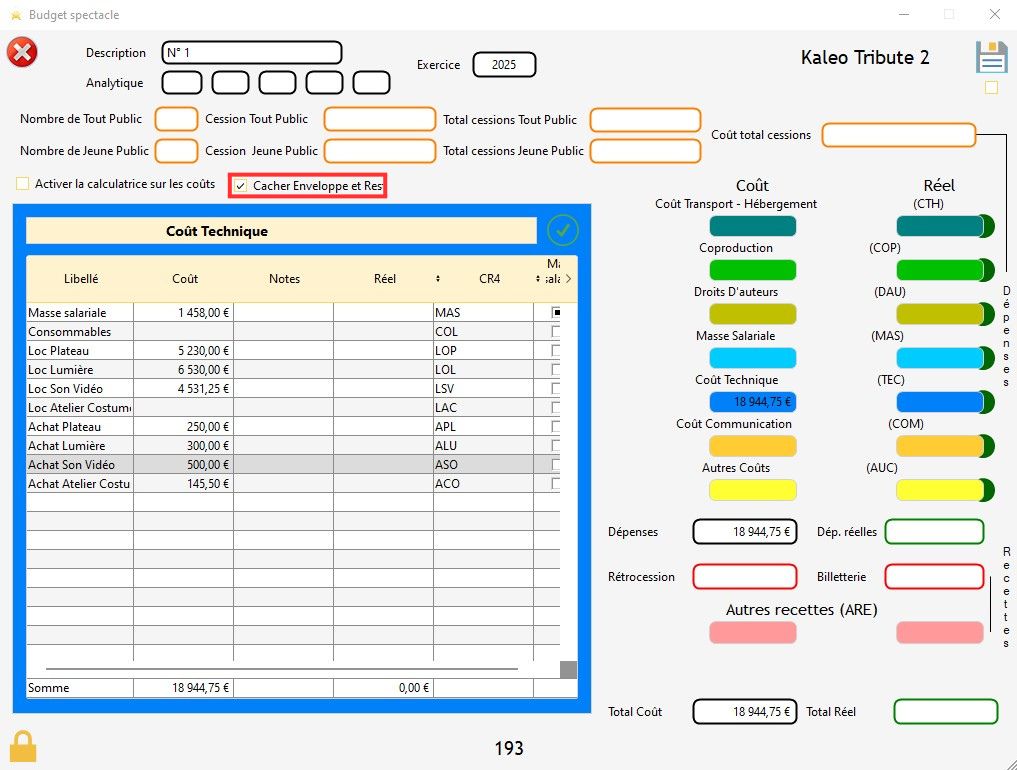Click the green checkmark validate icon

pyautogui.click(x=563, y=231)
